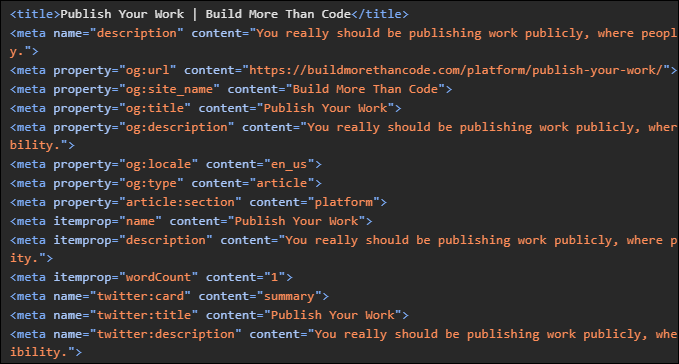Viewport: 679px width, 364px height.
Task: Click the wrapped text "bility." line
Action: tap(35, 145)
